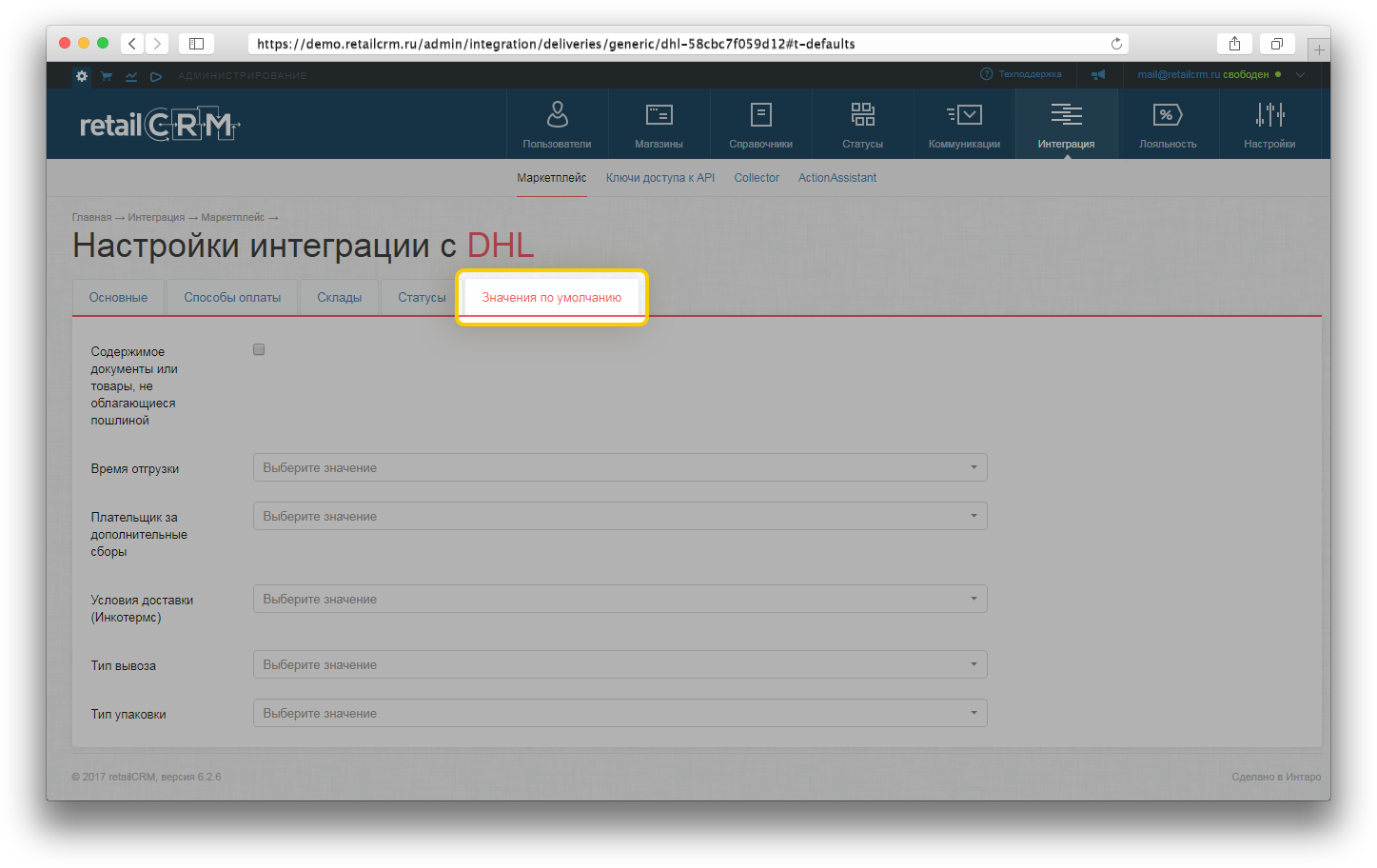Select the Значения по умолчанию tab
This screenshot has height=868, width=1377.
(551, 298)
